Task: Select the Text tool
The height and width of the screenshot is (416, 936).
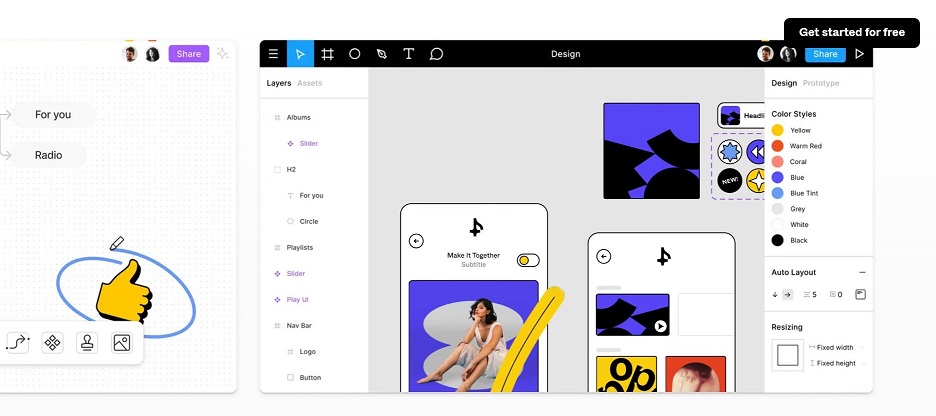Action: [x=408, y=54]
